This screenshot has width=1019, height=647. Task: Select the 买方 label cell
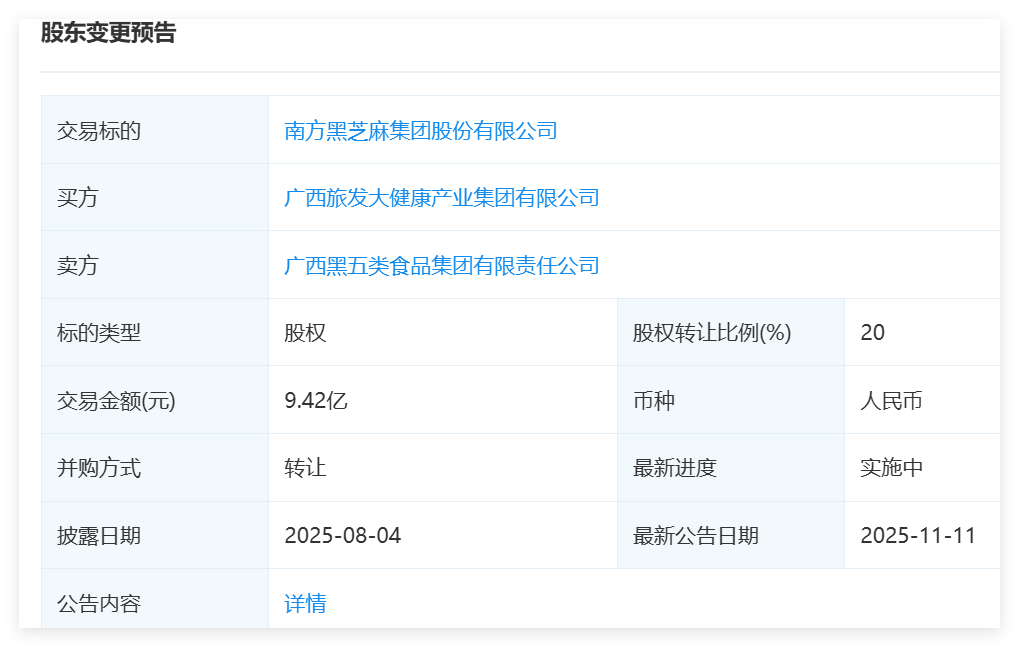point(155,197)
